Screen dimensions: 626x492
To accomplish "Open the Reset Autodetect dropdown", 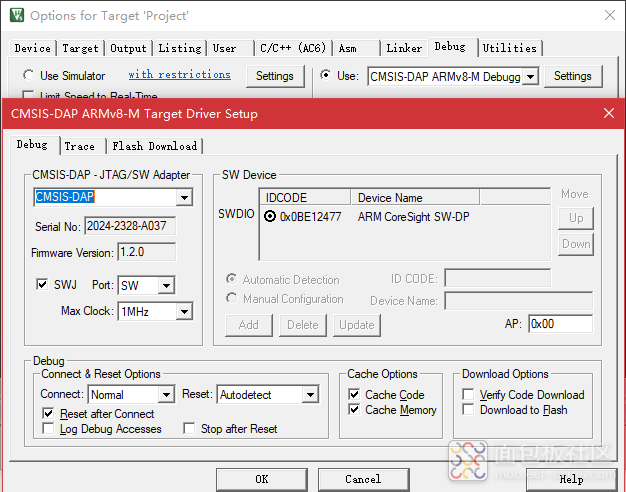I will click(x=310, y=395).
